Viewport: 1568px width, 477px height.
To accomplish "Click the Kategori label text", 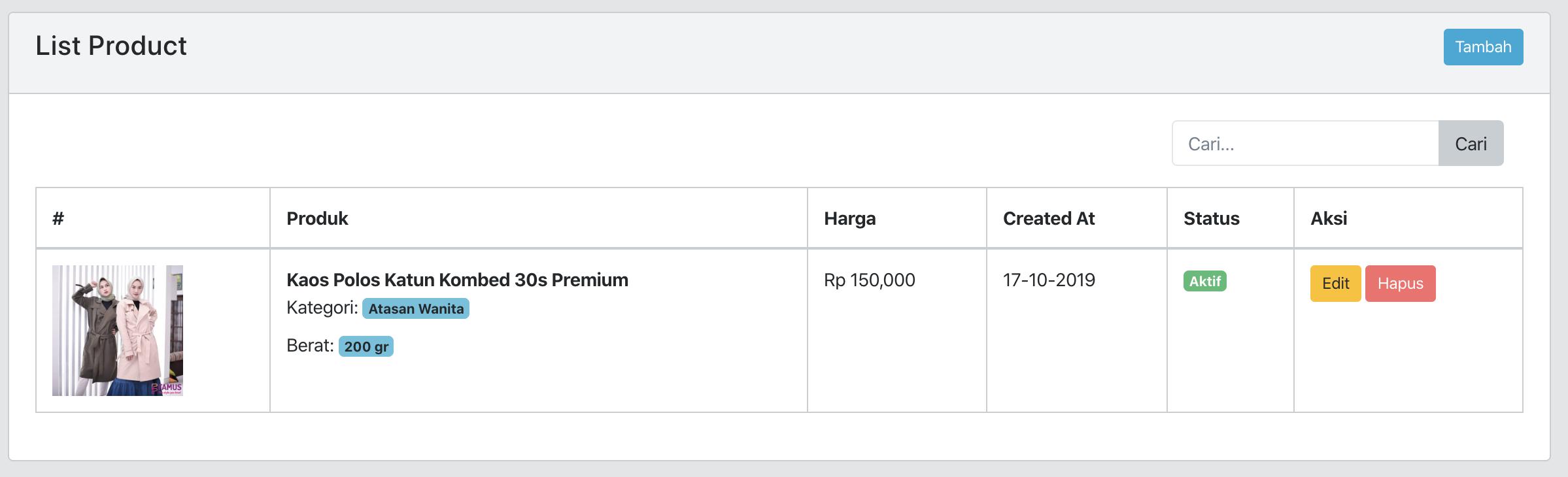I will pos(322,308).
